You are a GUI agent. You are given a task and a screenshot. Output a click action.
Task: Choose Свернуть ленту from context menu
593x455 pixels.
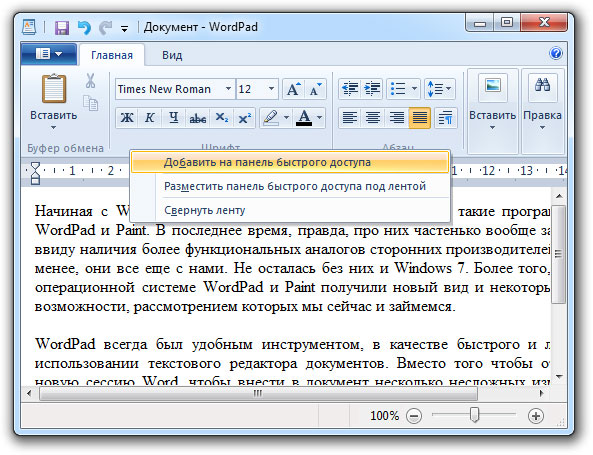click(290, 210)
